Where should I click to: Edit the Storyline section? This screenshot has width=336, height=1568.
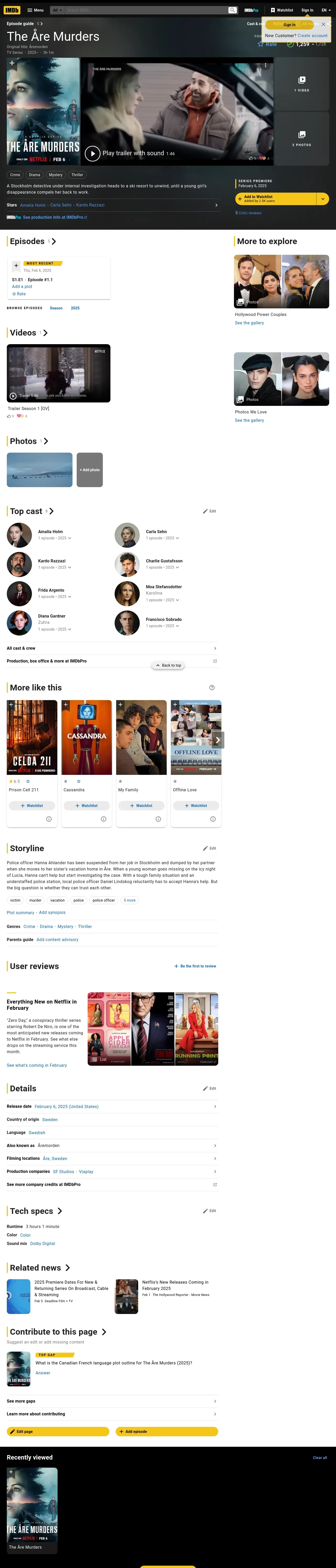(210, 849)
